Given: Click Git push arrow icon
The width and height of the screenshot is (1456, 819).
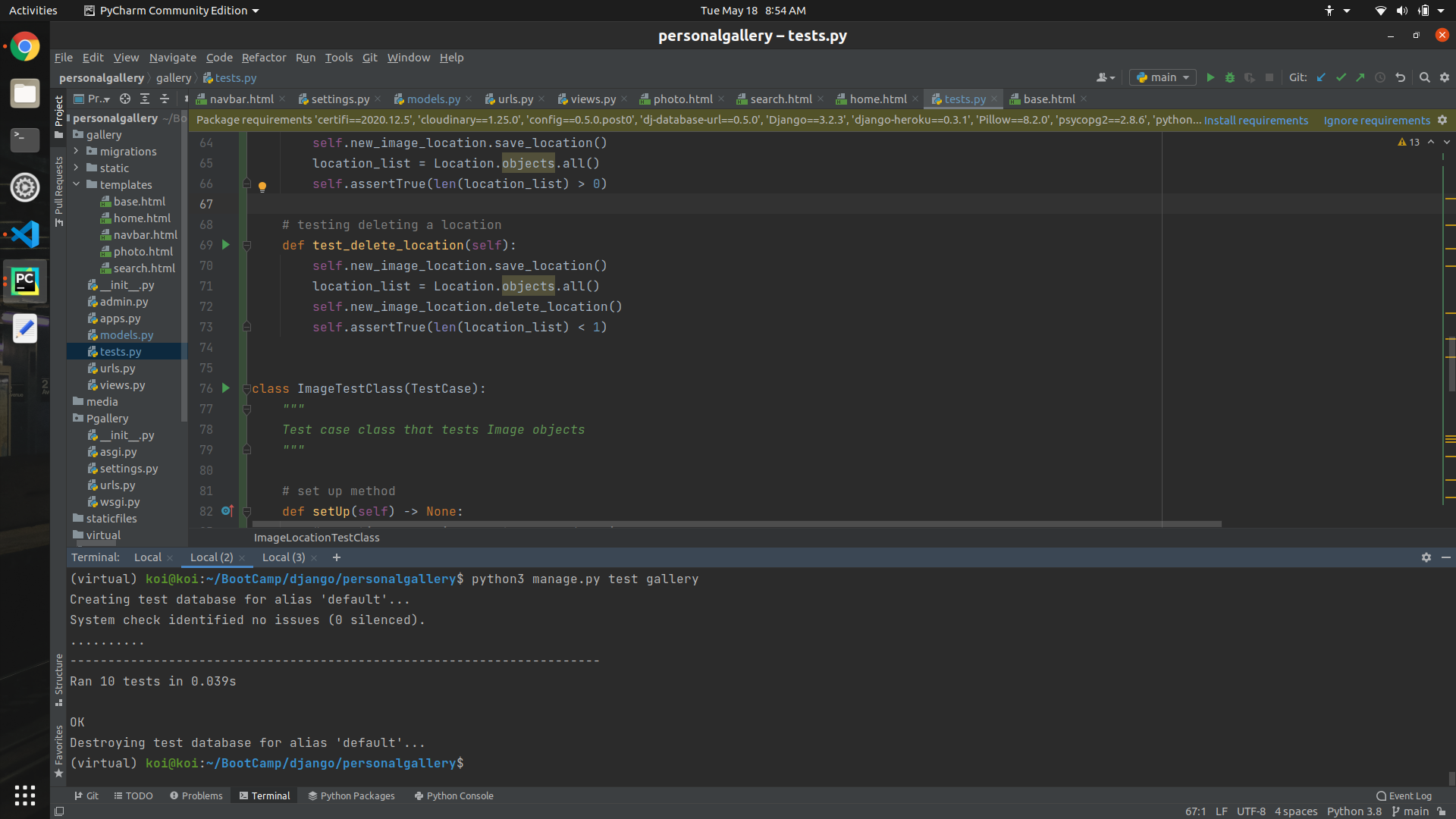Looking at the screenshot, I should pyautogui.click(x=1360, y=77).
